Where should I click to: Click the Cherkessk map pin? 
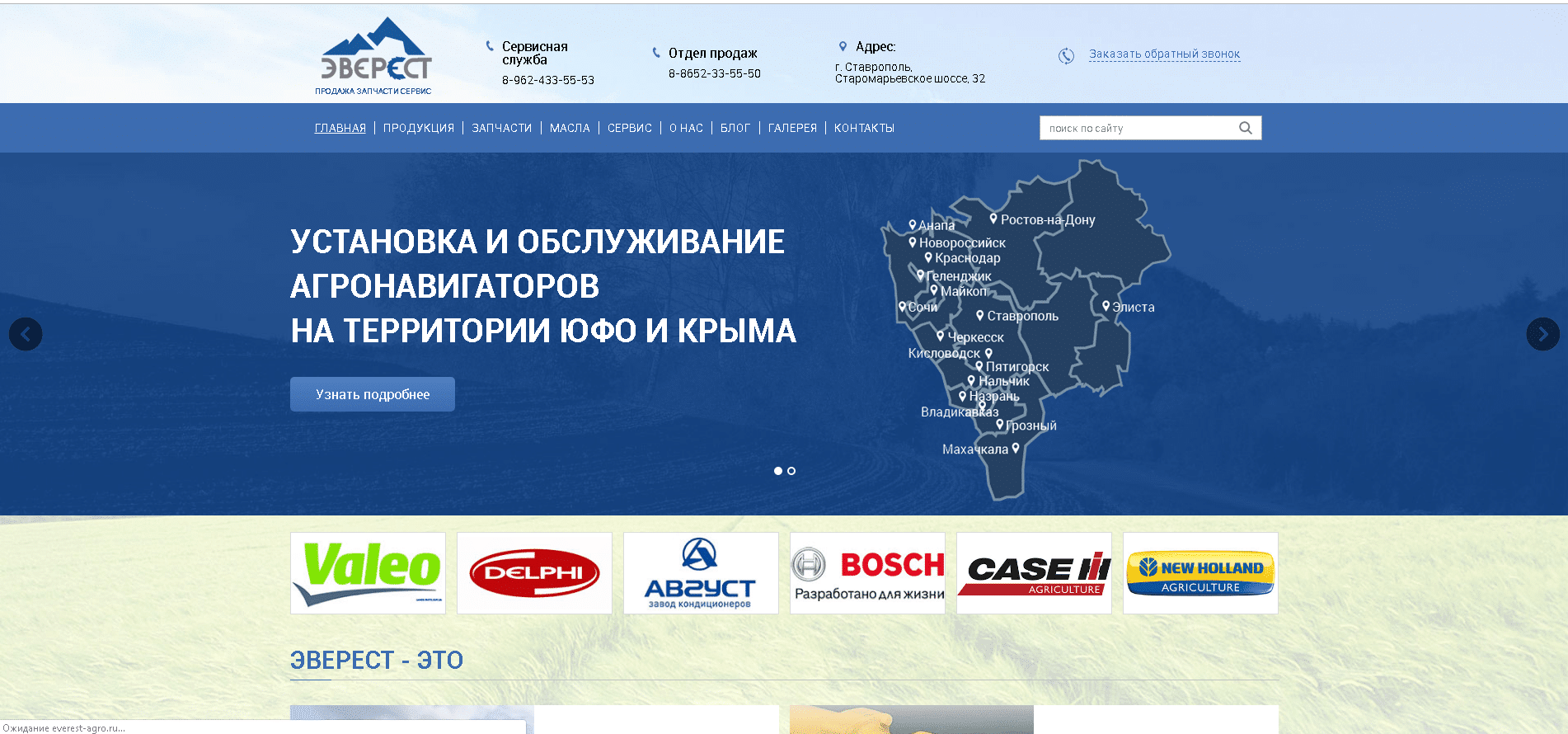tap(940, 336)
